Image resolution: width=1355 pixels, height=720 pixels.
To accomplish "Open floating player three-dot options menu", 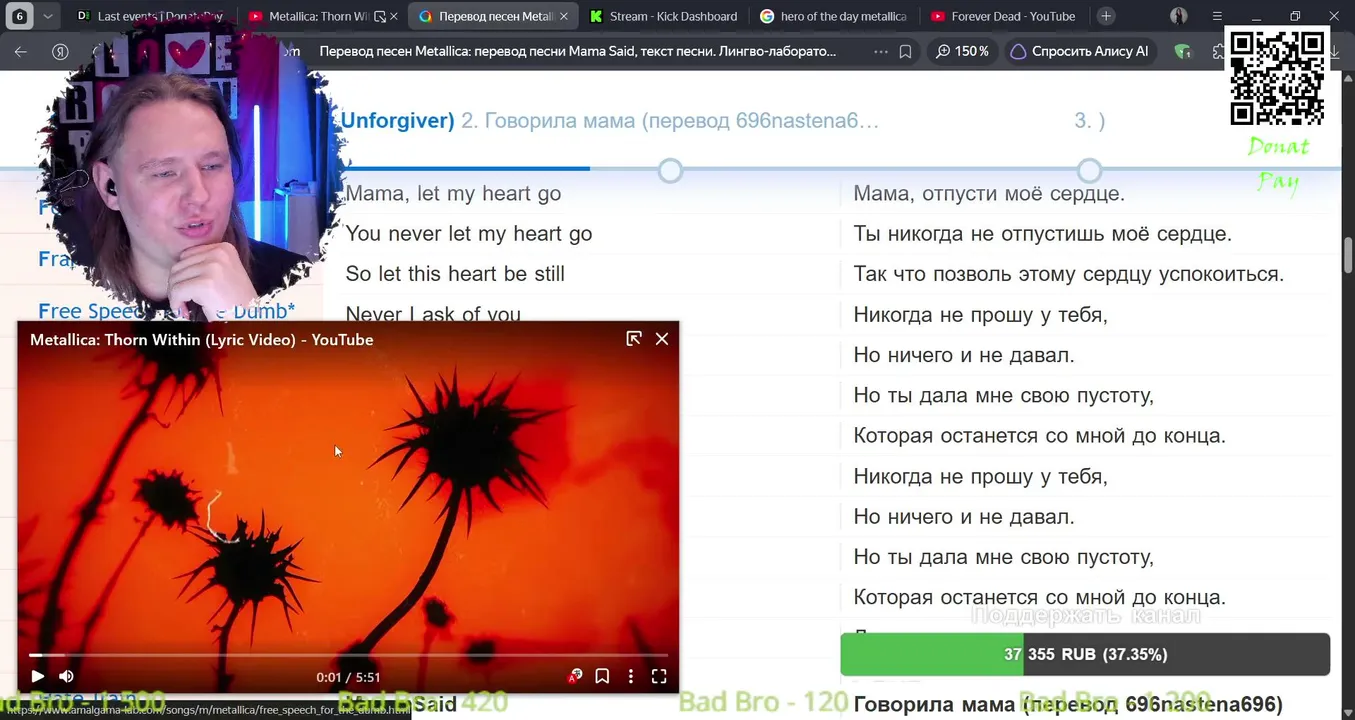I will (630, 677).
